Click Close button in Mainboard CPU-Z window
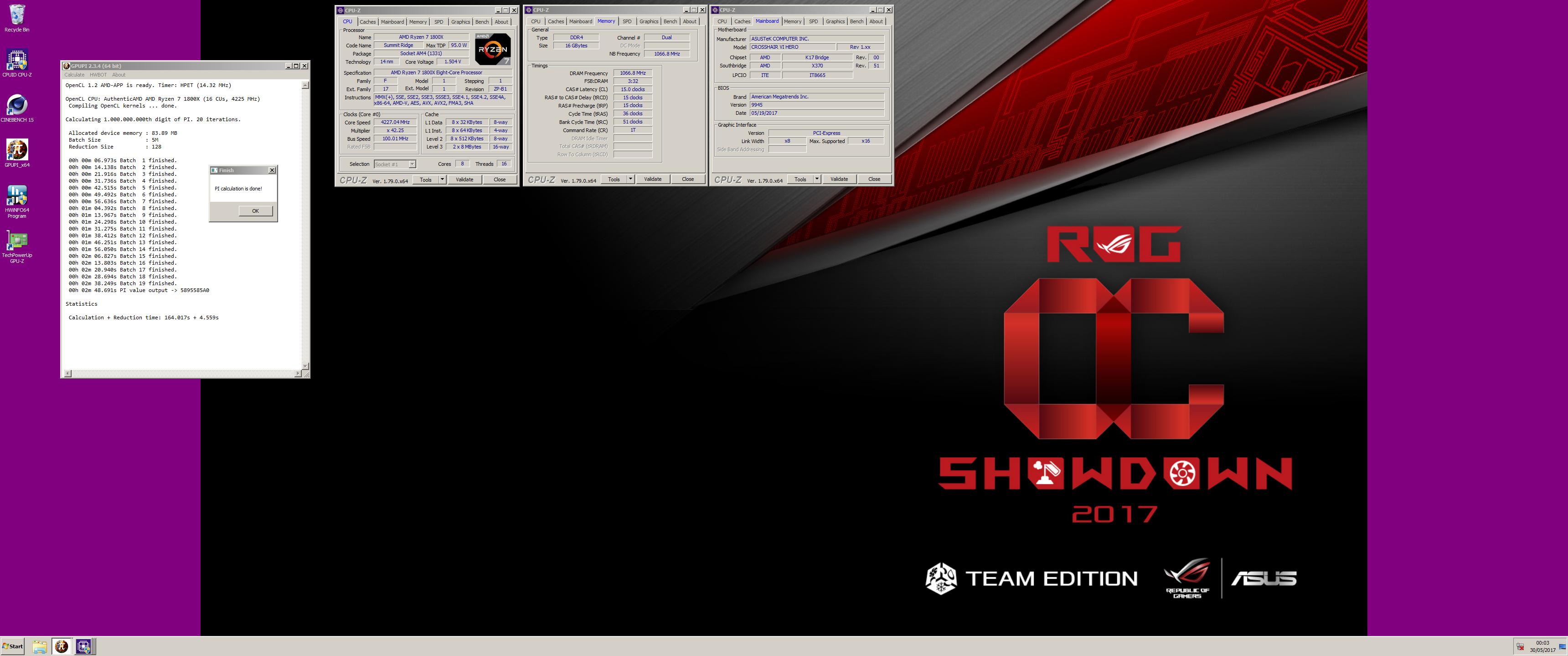Image resolution: width=1568 pixels, height=656 pixels. pyautogui.click(x=874, y=179)
